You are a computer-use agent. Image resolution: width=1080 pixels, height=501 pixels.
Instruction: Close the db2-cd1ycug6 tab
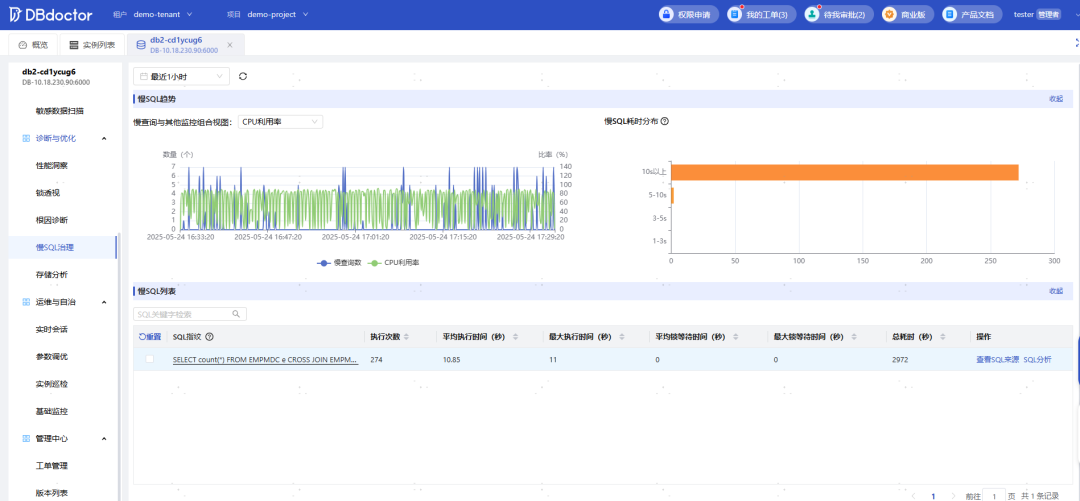(x=230, y=45)
